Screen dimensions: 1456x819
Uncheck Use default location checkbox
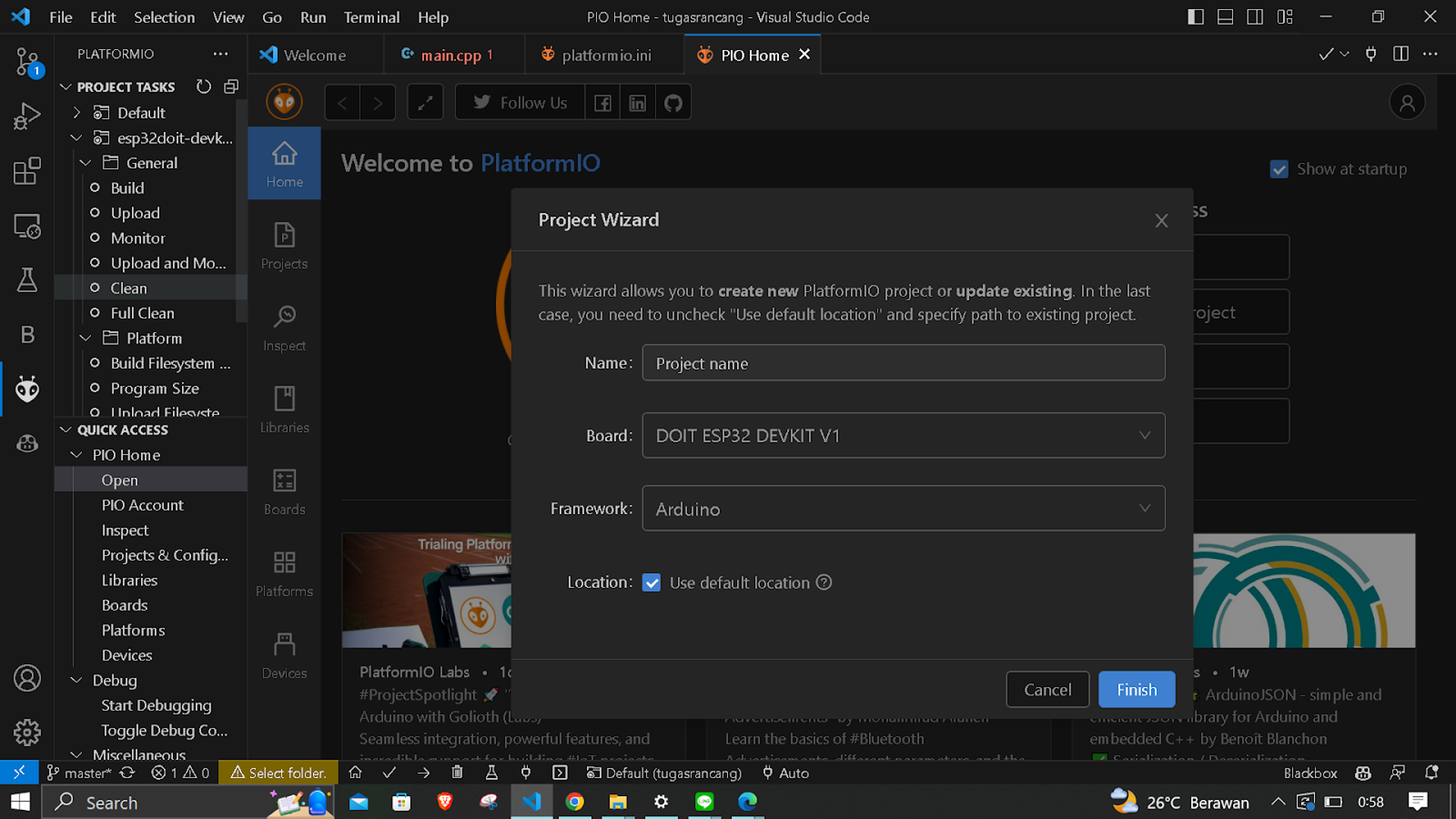tap(651, 582)
